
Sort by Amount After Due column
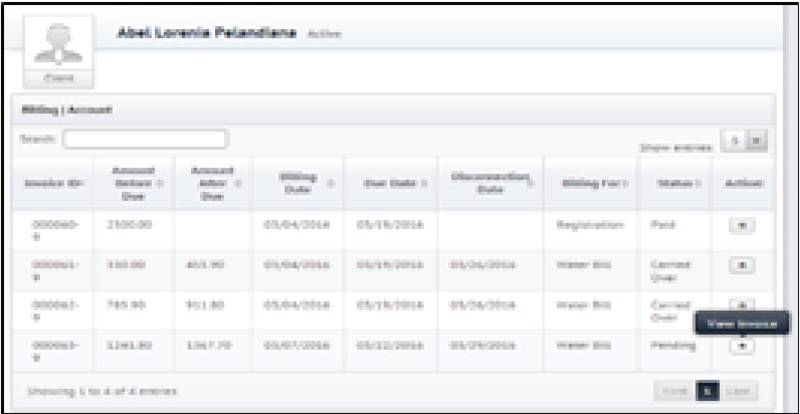coord(212,183)
